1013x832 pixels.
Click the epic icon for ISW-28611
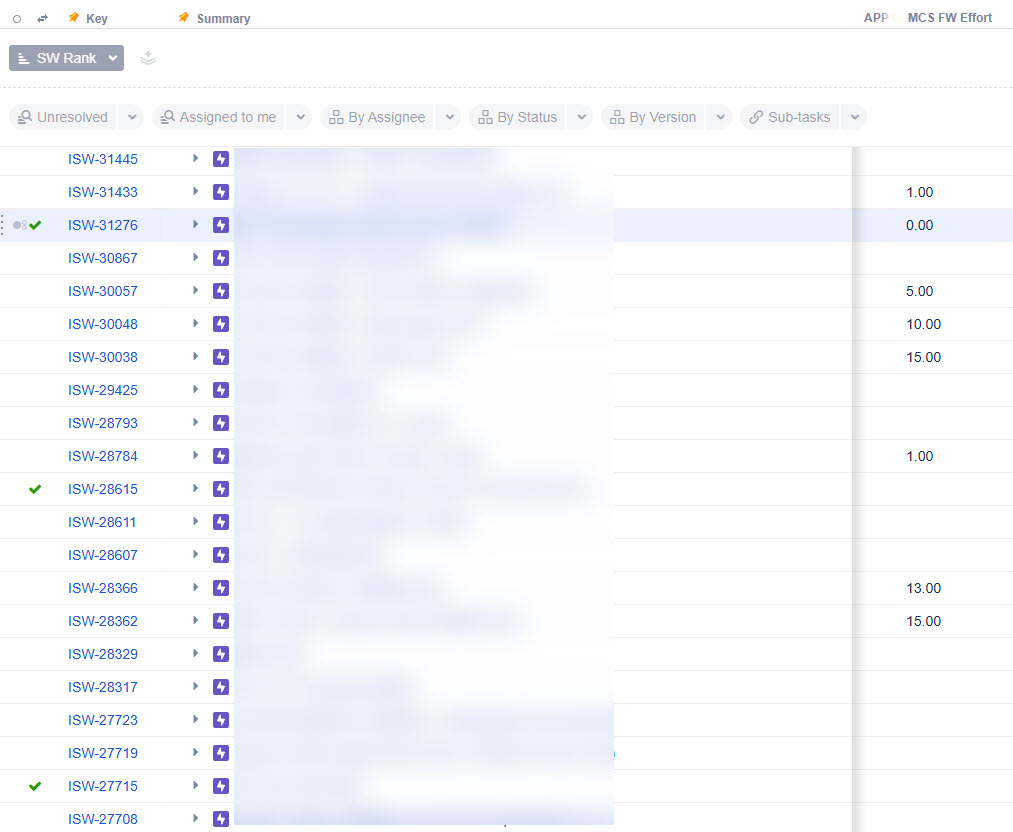pos(221,522)
